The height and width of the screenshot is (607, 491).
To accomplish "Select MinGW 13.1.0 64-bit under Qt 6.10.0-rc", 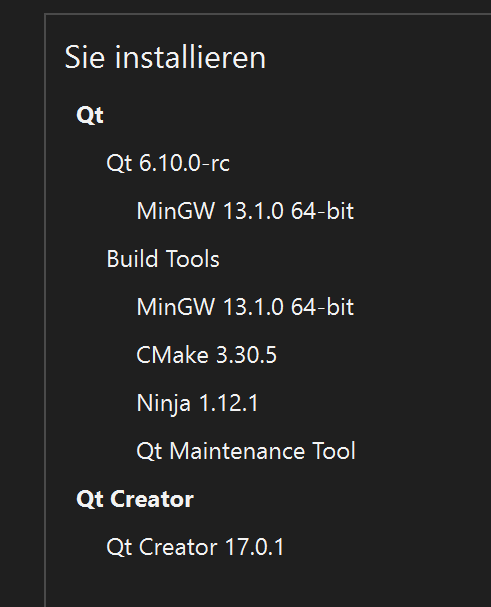I will pyautogui.click(x=245, y=211).
